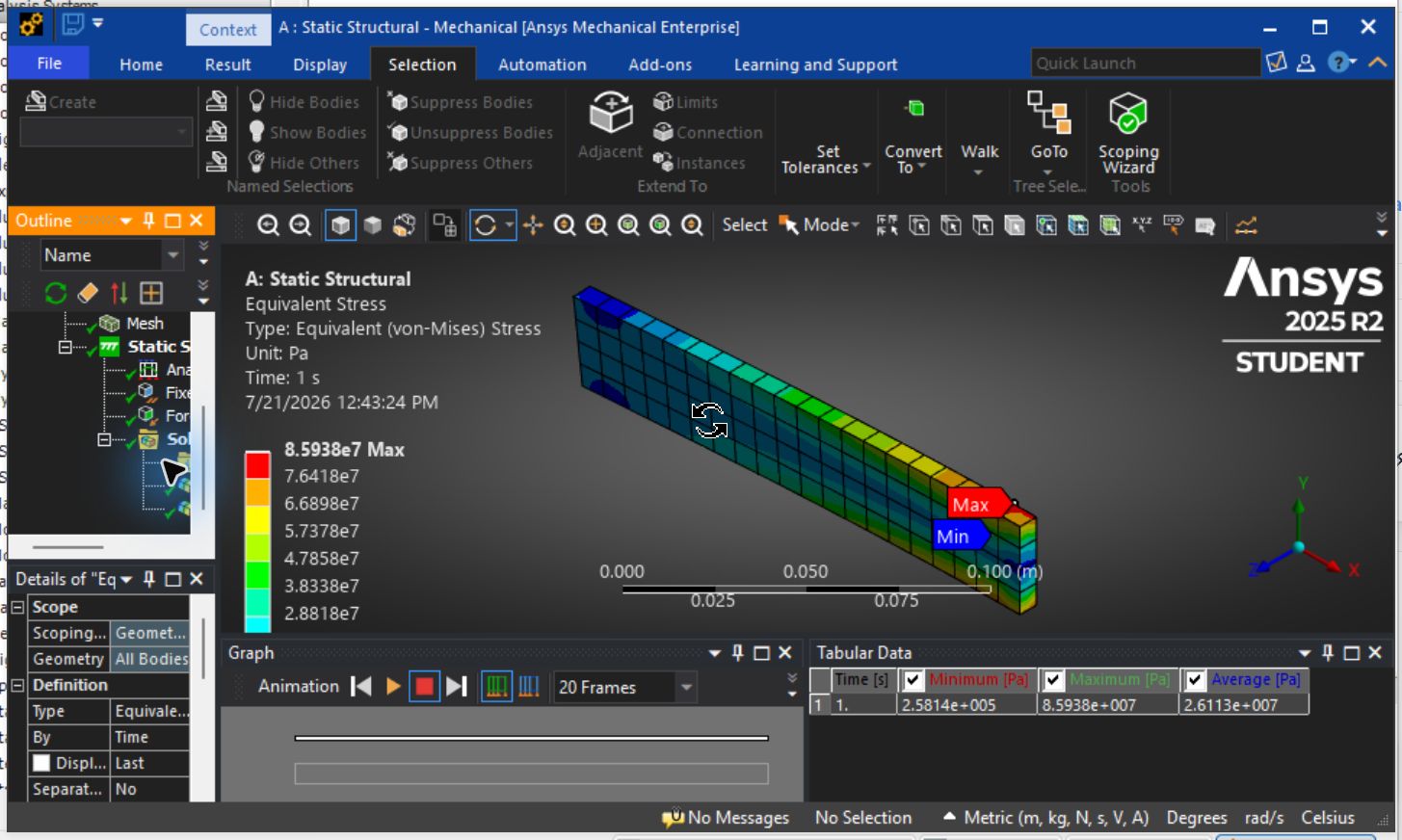Click the Quick Launch search field
The height and width of the screenshot is (840, 1402).
click(1145, 63)
